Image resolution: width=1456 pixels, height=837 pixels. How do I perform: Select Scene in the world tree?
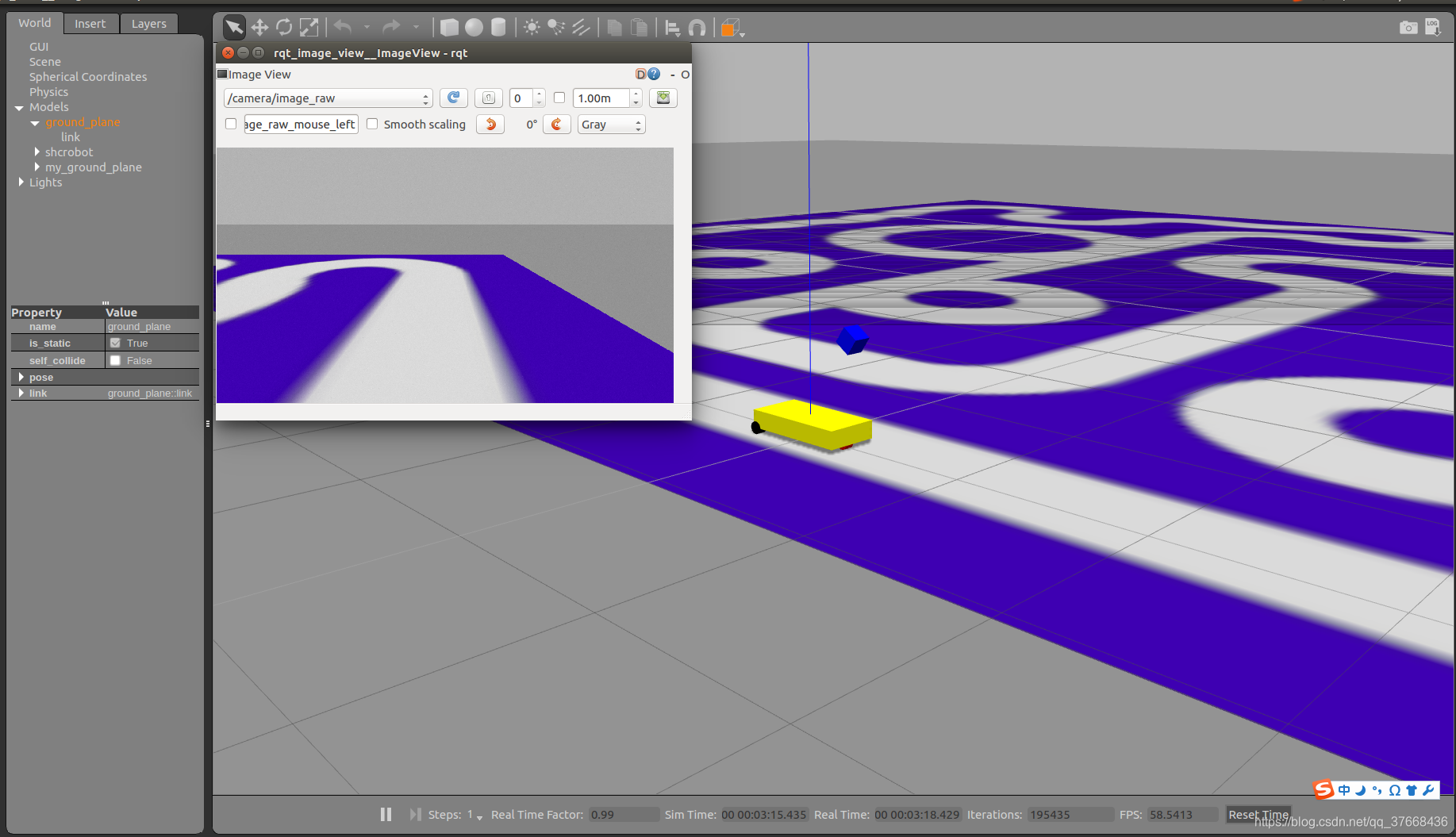[x=45, y=62]
